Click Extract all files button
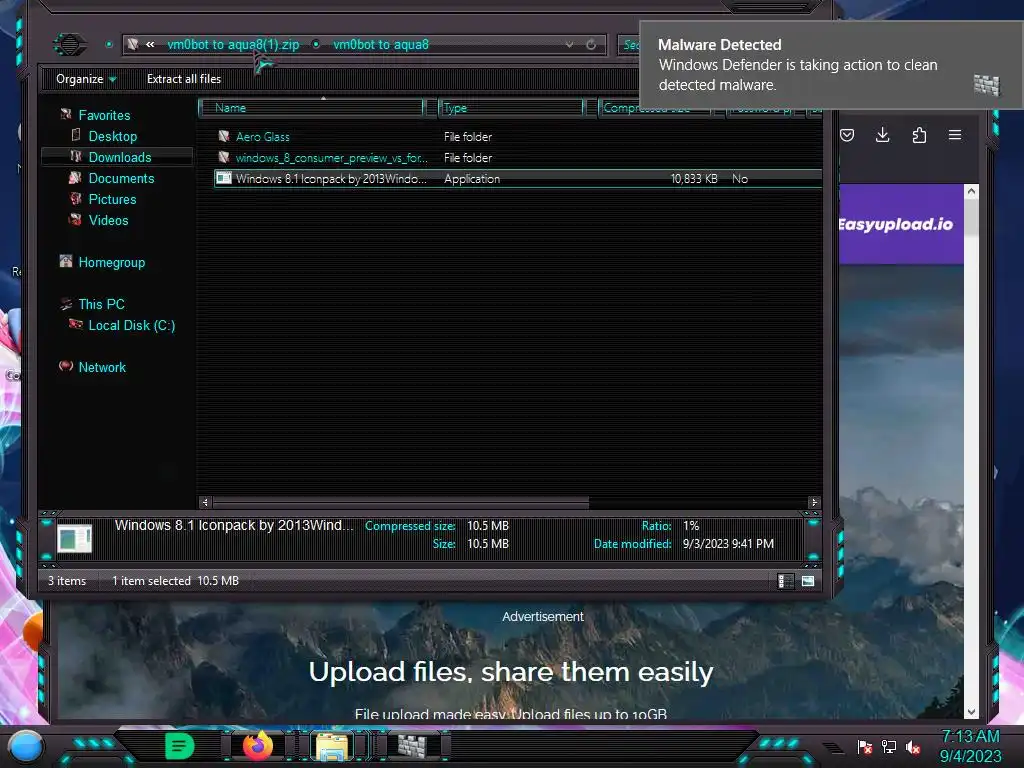Screen dimensions: 1024x768 184,79
